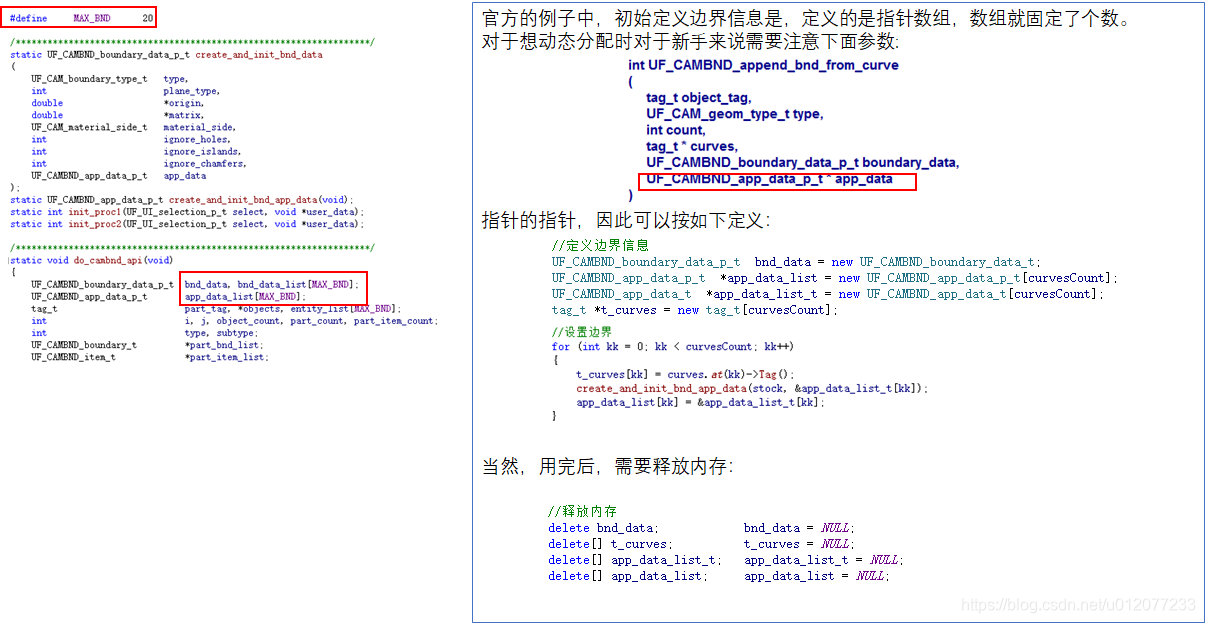Click the 'delete bnd_data;' statement
This screenshot has height=623, width=1205.
coord(603,528)
